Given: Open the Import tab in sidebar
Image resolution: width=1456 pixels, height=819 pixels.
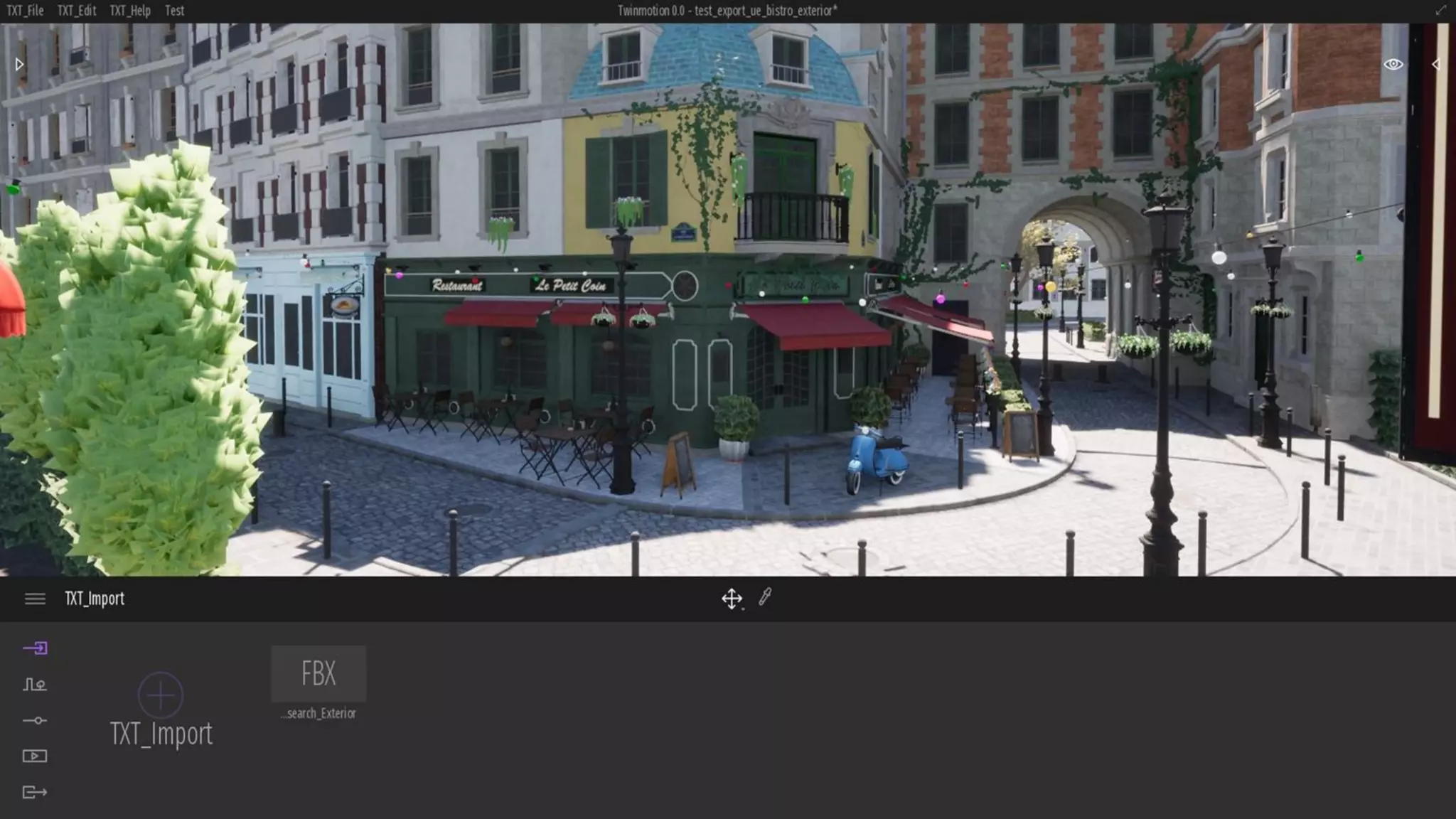Looking at the screenshot, I should click(35, 648).
